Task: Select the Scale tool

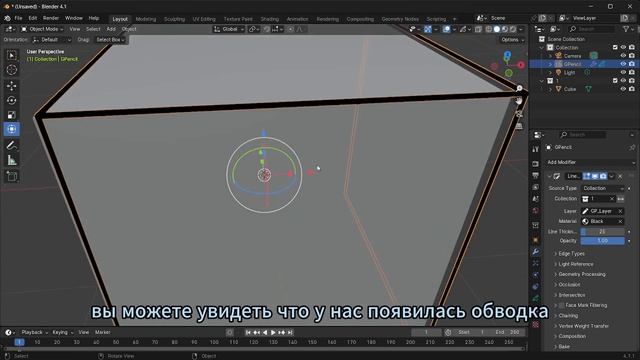Action: point(11,115)
